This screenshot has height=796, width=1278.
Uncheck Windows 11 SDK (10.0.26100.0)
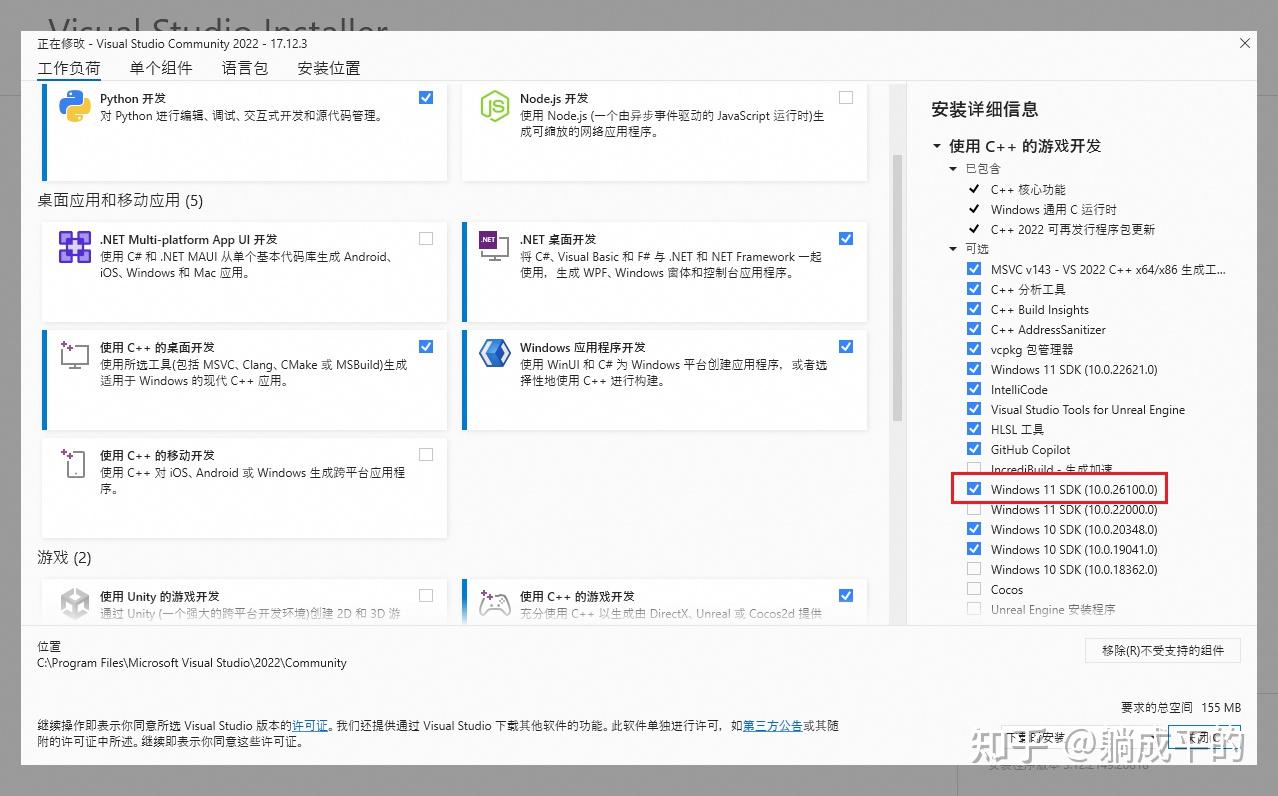973,489
